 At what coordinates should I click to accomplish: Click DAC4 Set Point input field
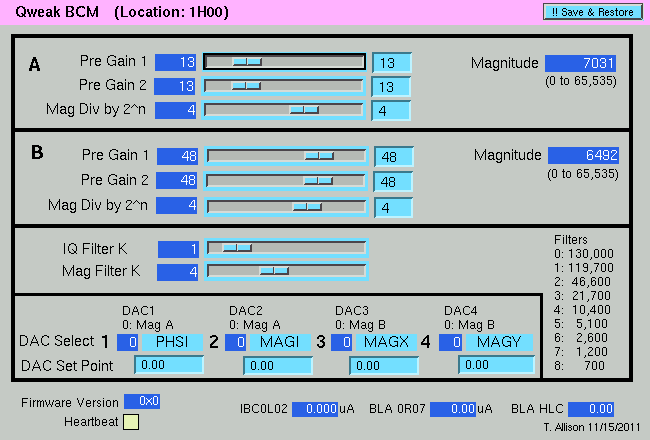[x=496, y=365]
